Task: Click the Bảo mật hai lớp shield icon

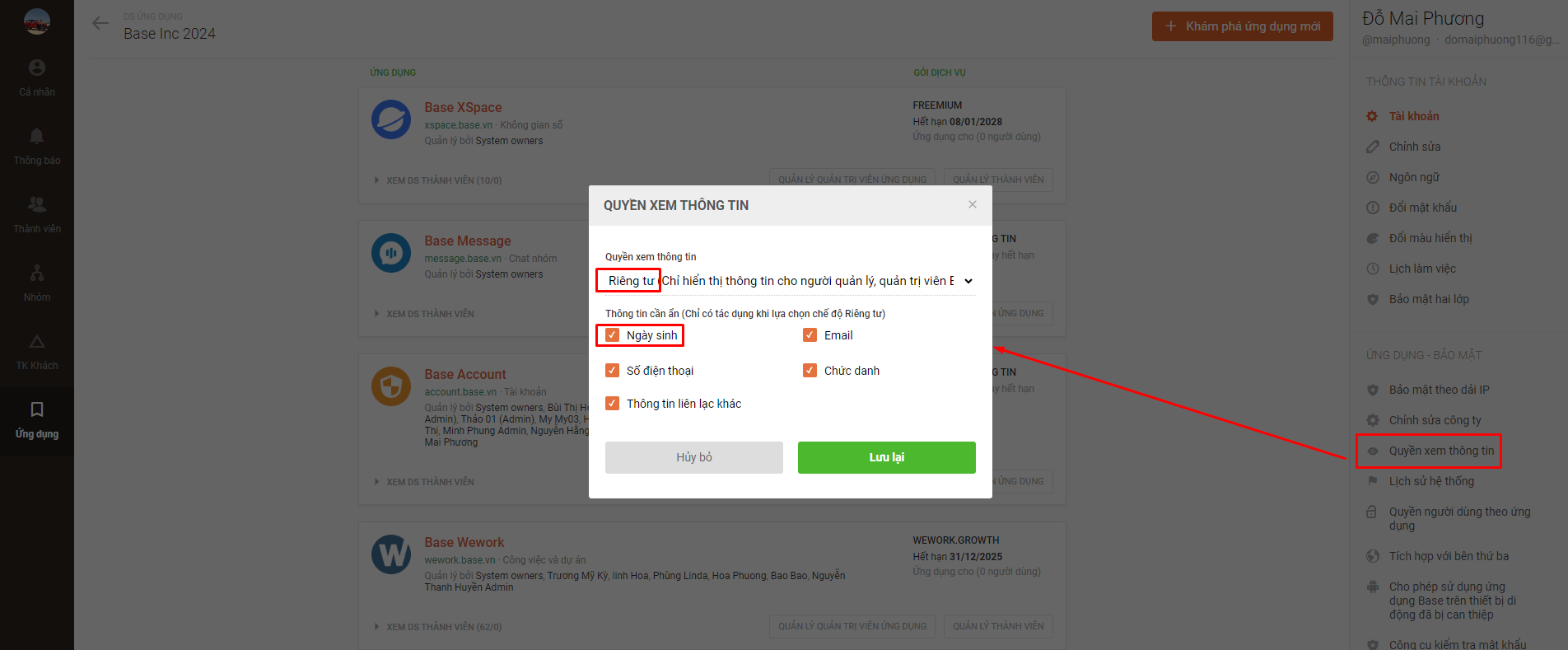Action: coord(1372,299)
